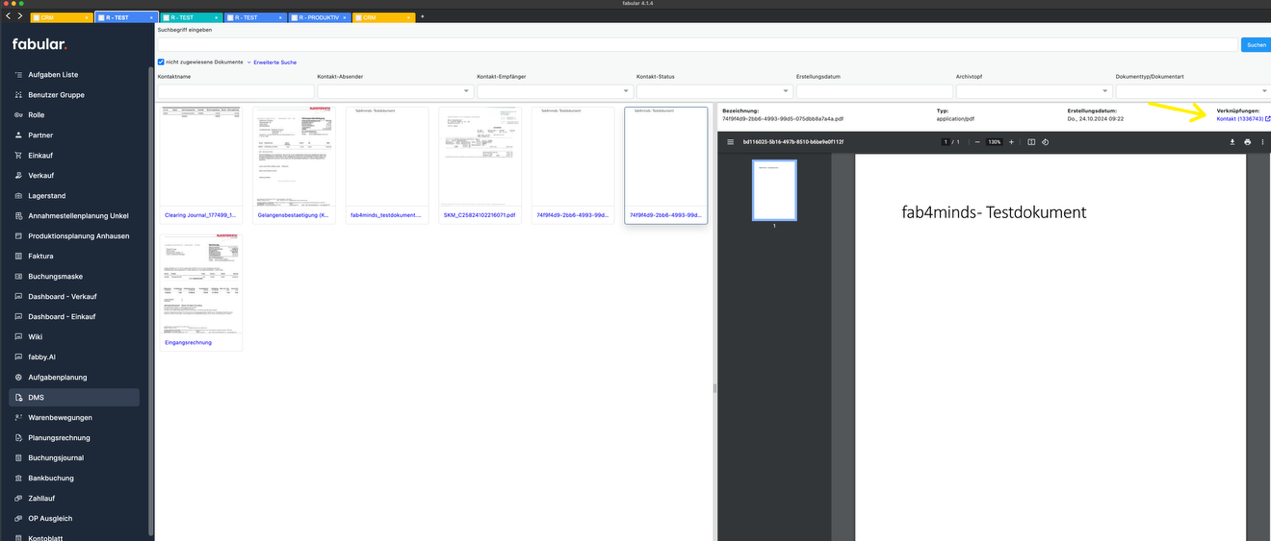Screen dimensions: 1271x541
Task: Zoom out the PDF viewer
Action: point(976,142)
